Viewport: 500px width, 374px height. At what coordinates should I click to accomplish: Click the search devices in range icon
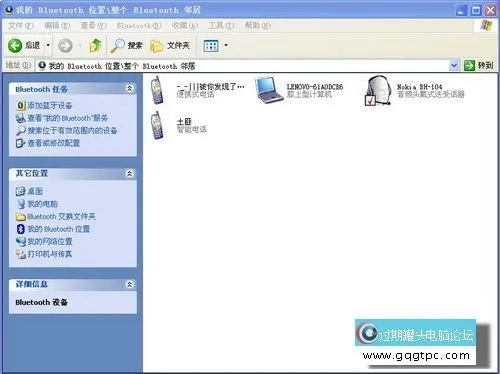point(21,130)
